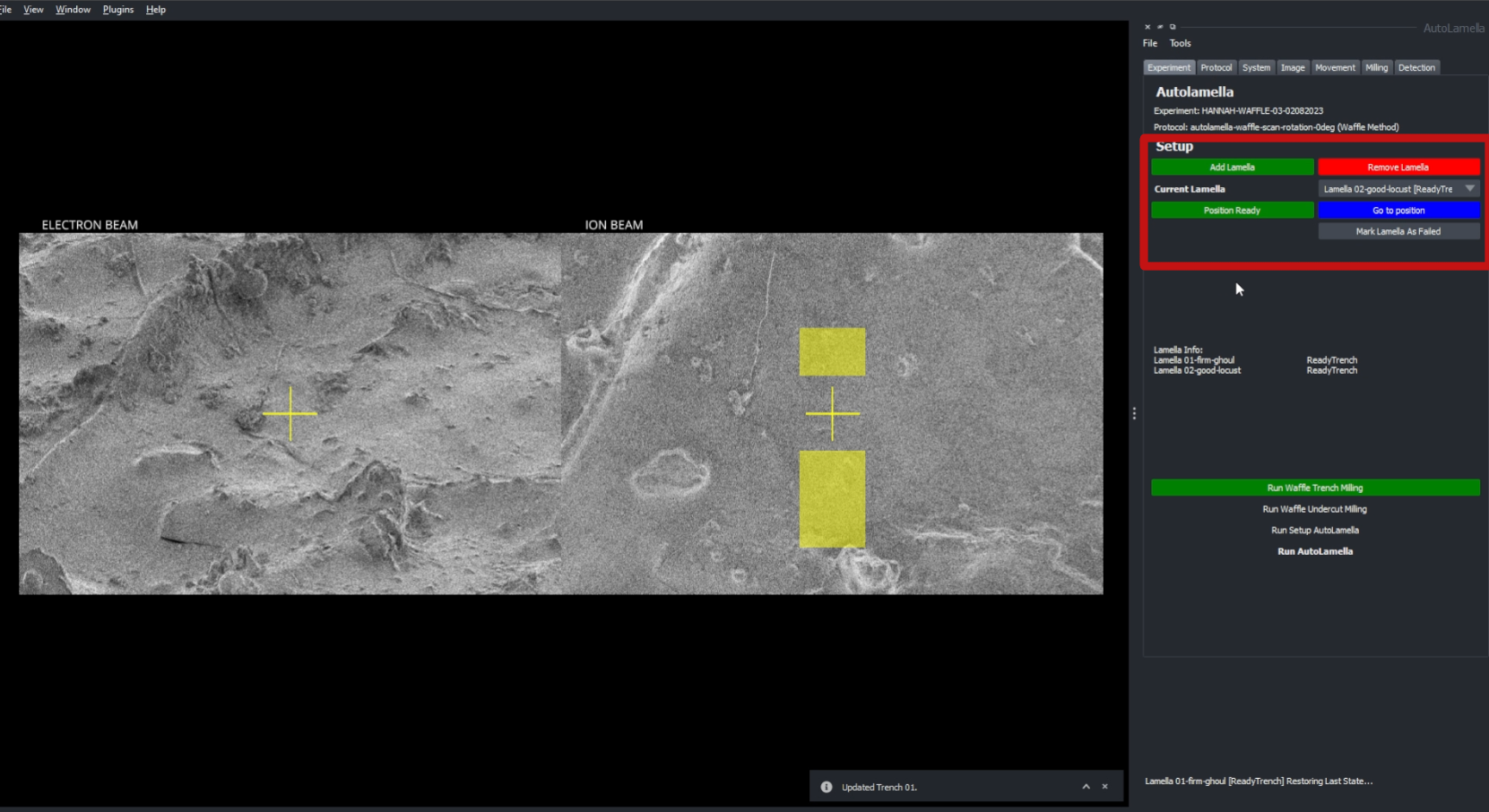This screenshot has width=1489, height=812.
Task: Expand the Updated Trench 01 notification
Action: (x=1086, y=787)
